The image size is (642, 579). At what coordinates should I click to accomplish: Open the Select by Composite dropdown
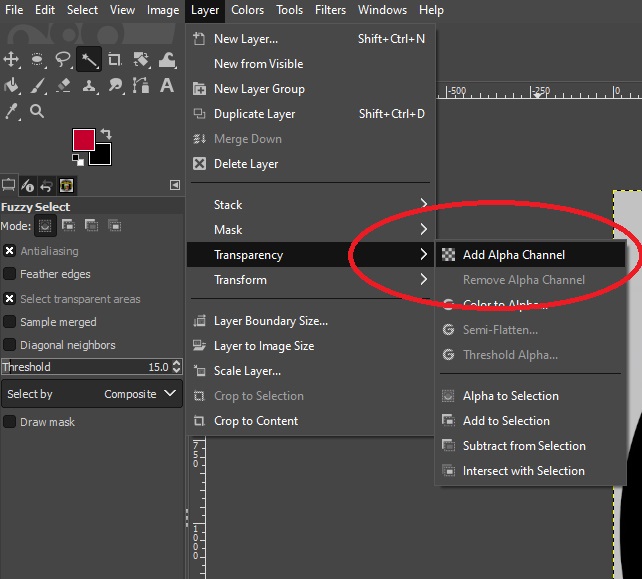(x=92, y=394)
